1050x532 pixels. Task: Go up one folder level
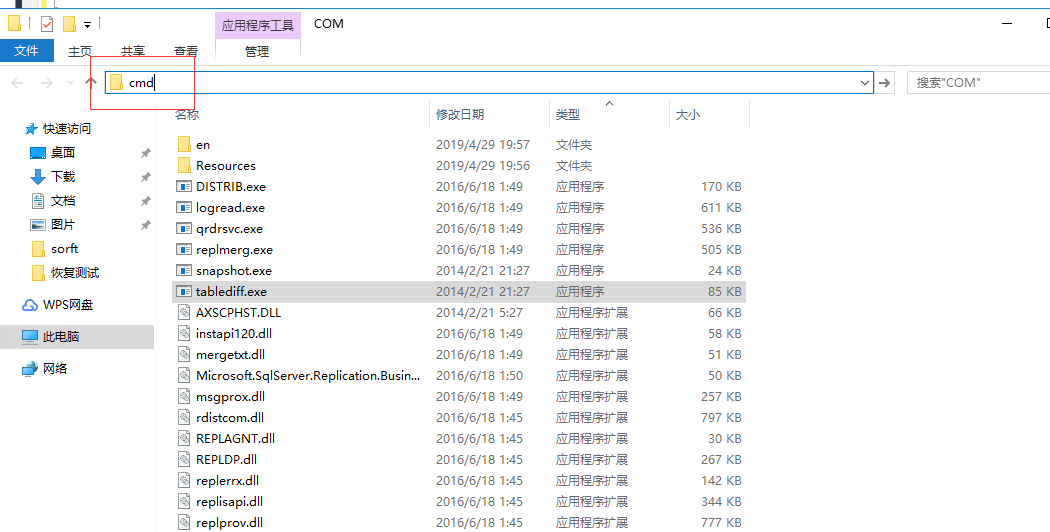(91, 82)
